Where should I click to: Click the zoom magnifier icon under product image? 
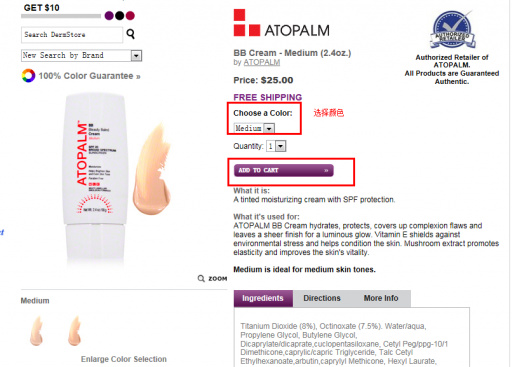tap(201, 278)
